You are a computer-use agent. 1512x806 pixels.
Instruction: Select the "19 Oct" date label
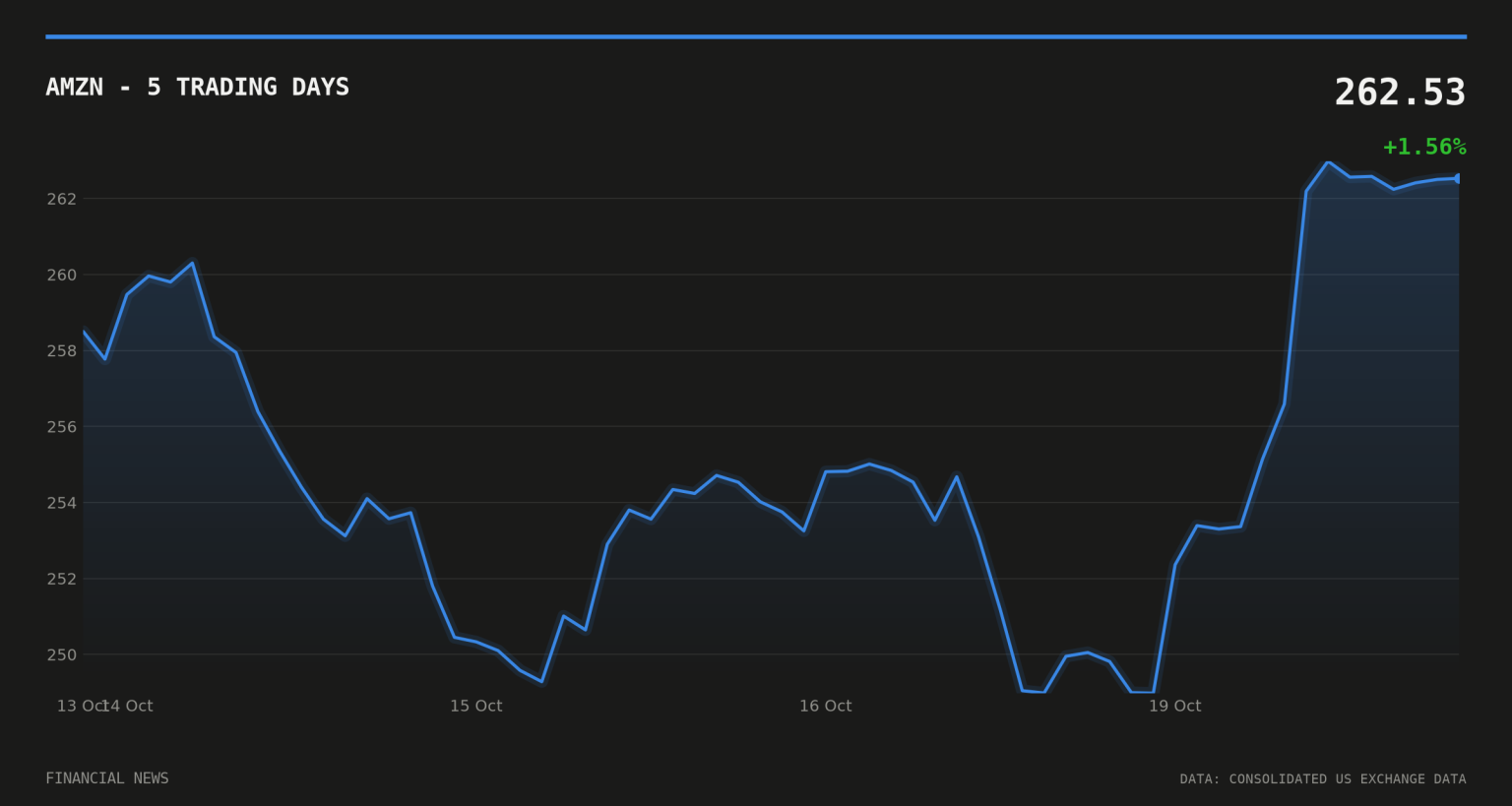1175,706
